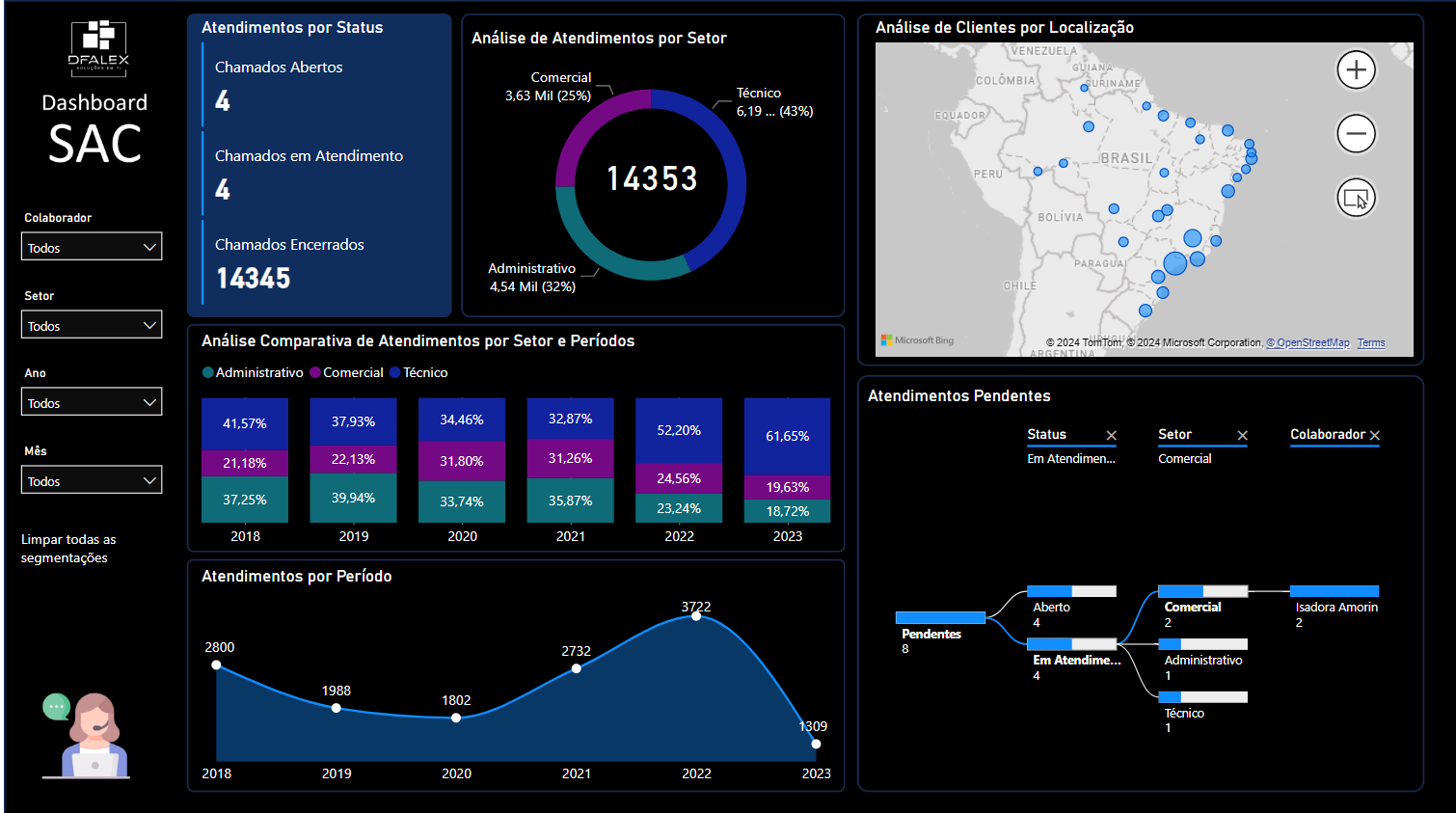This screenshot has width=1456, height=813.
Task: Zoom in on the map
Action: pos(1356,69)
